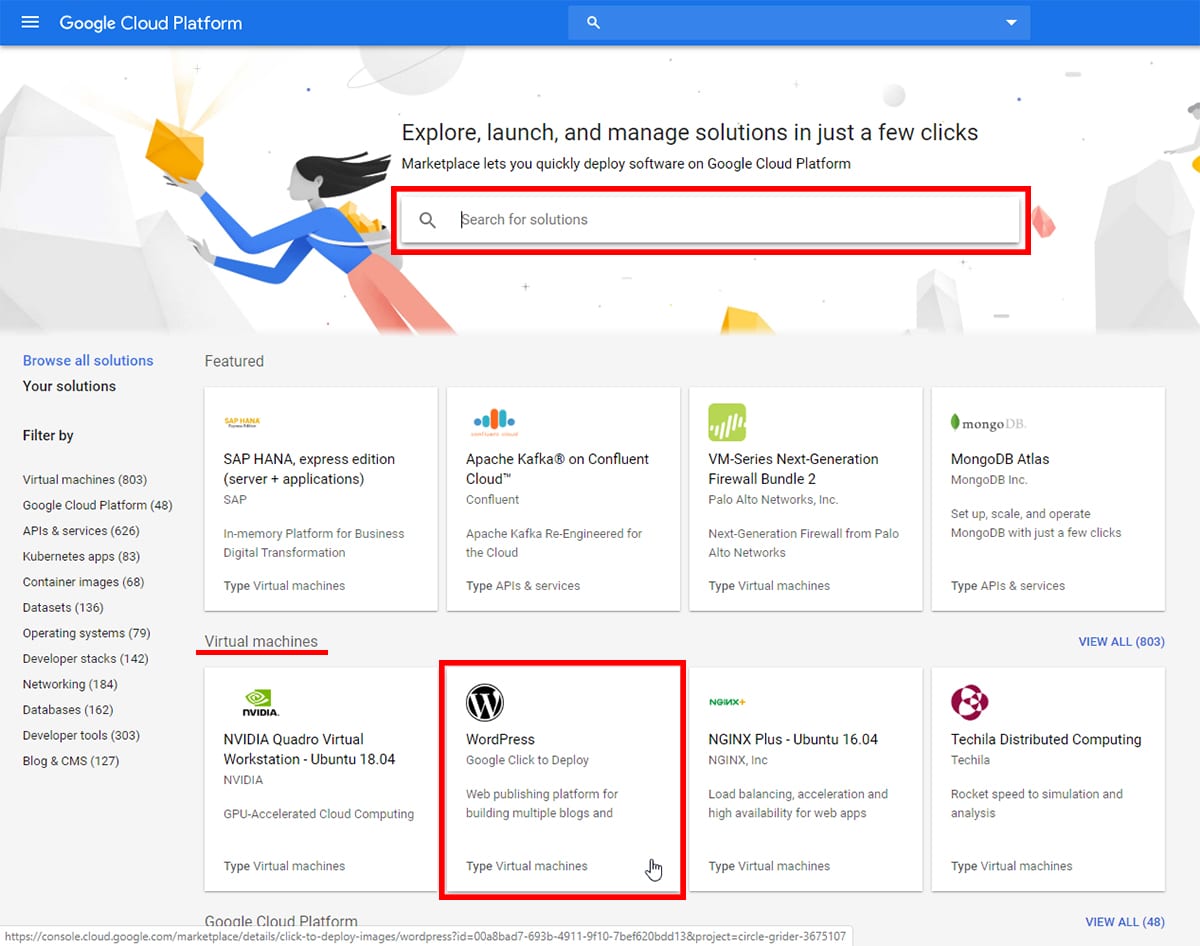
Task: Open VIEW ALL (48) Google Cloud Platform
Action: (1125, 922)
